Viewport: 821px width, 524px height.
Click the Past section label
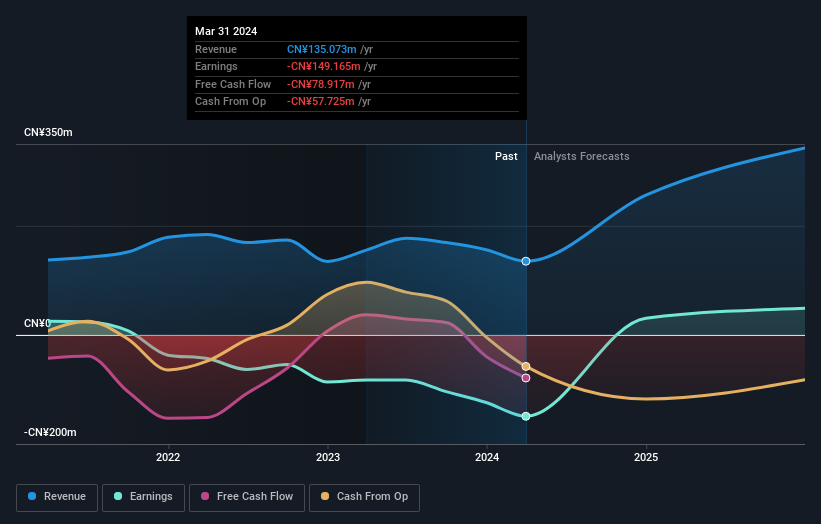pos(506,156)
